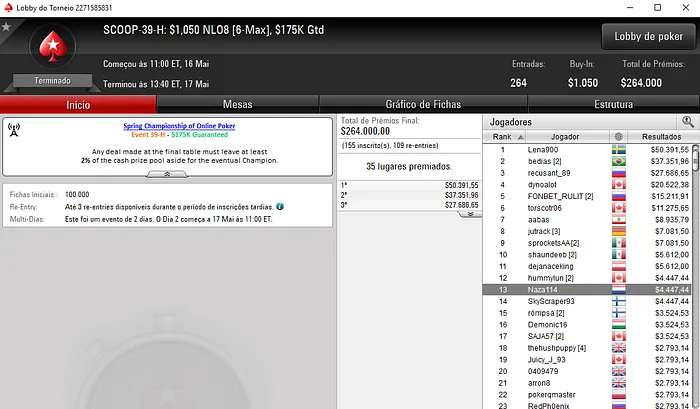Click Lena900's Sweden flag
This screenshot has width=700, height=409.
click(x=619, y=150)
